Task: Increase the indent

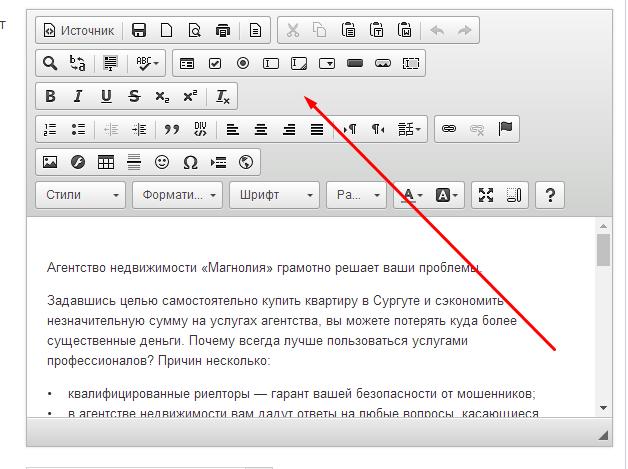Action: tap(139, 129)
